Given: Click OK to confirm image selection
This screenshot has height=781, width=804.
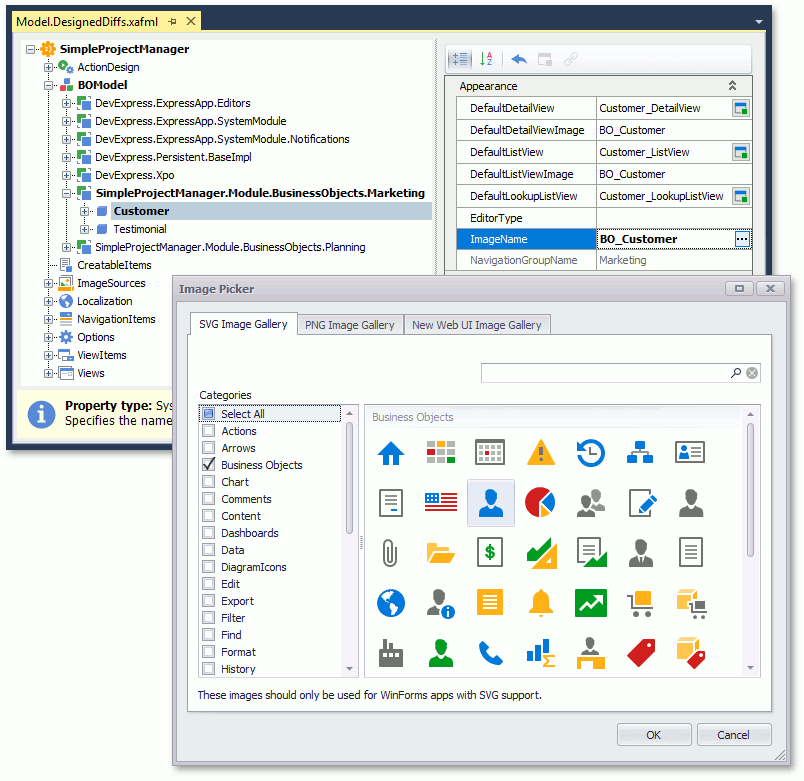Looking at the screenshot, I should 653,735.
